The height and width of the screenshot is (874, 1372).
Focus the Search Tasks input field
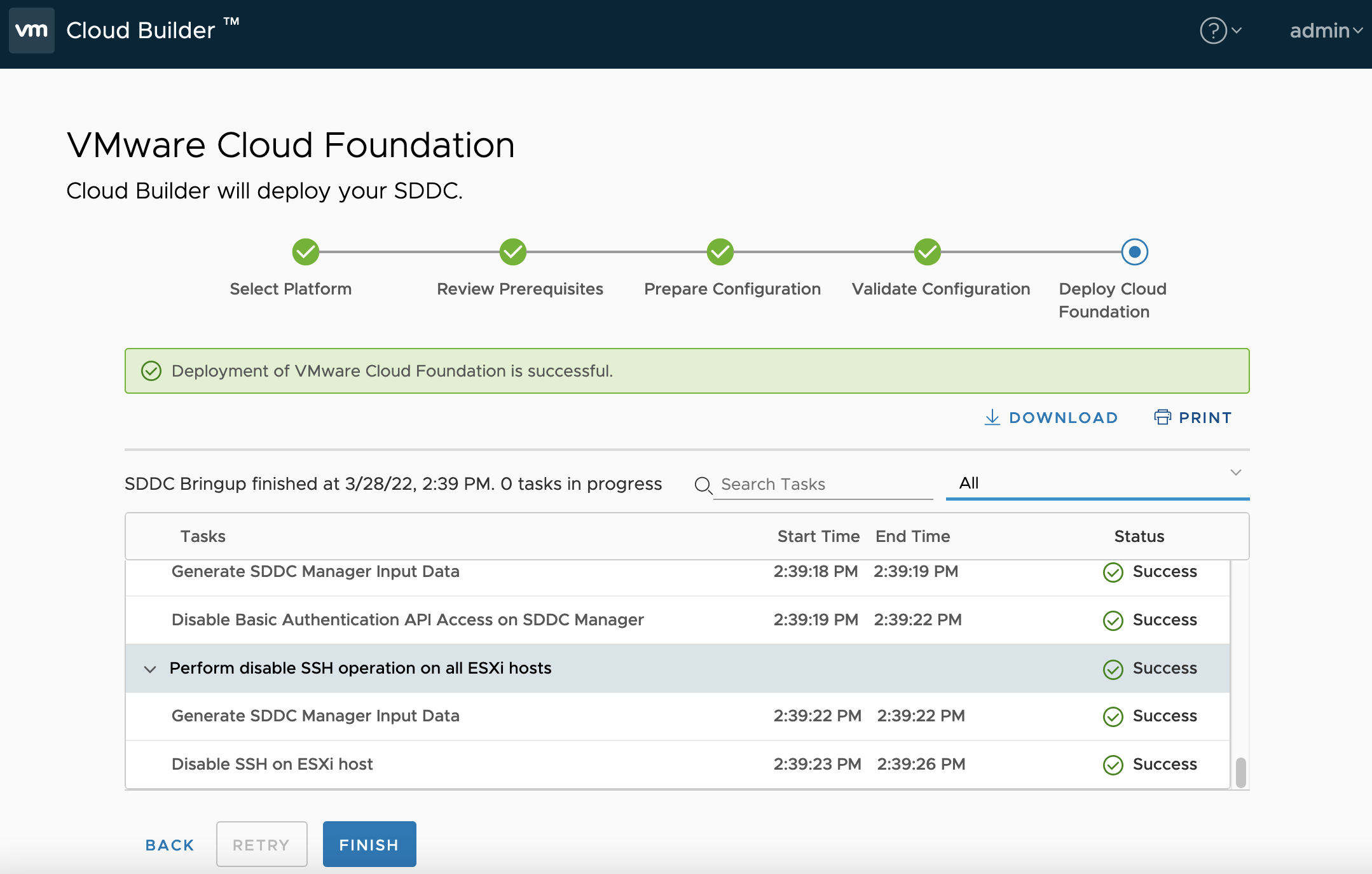pos(823,485)
